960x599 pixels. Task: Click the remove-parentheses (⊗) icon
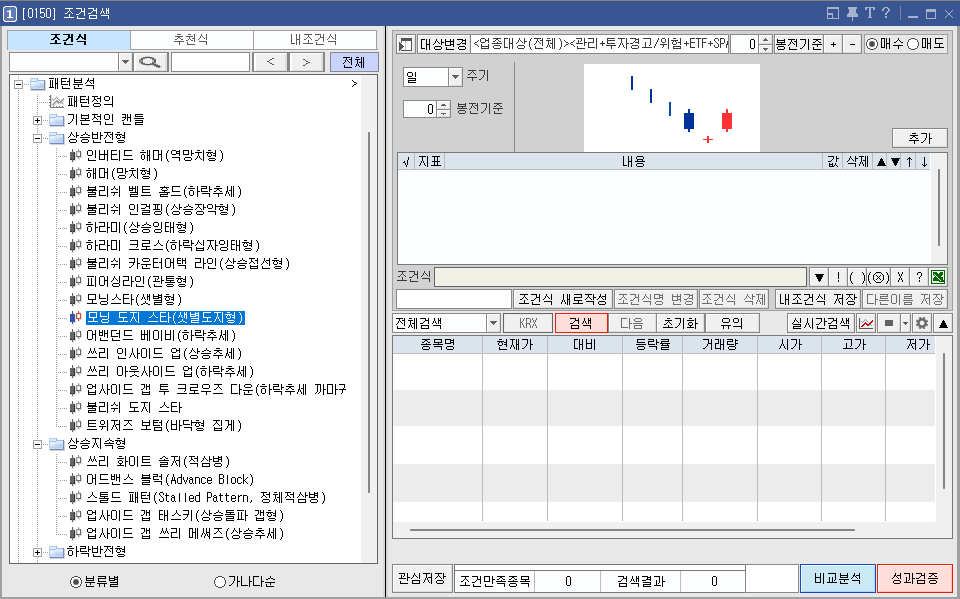[878, 277]
